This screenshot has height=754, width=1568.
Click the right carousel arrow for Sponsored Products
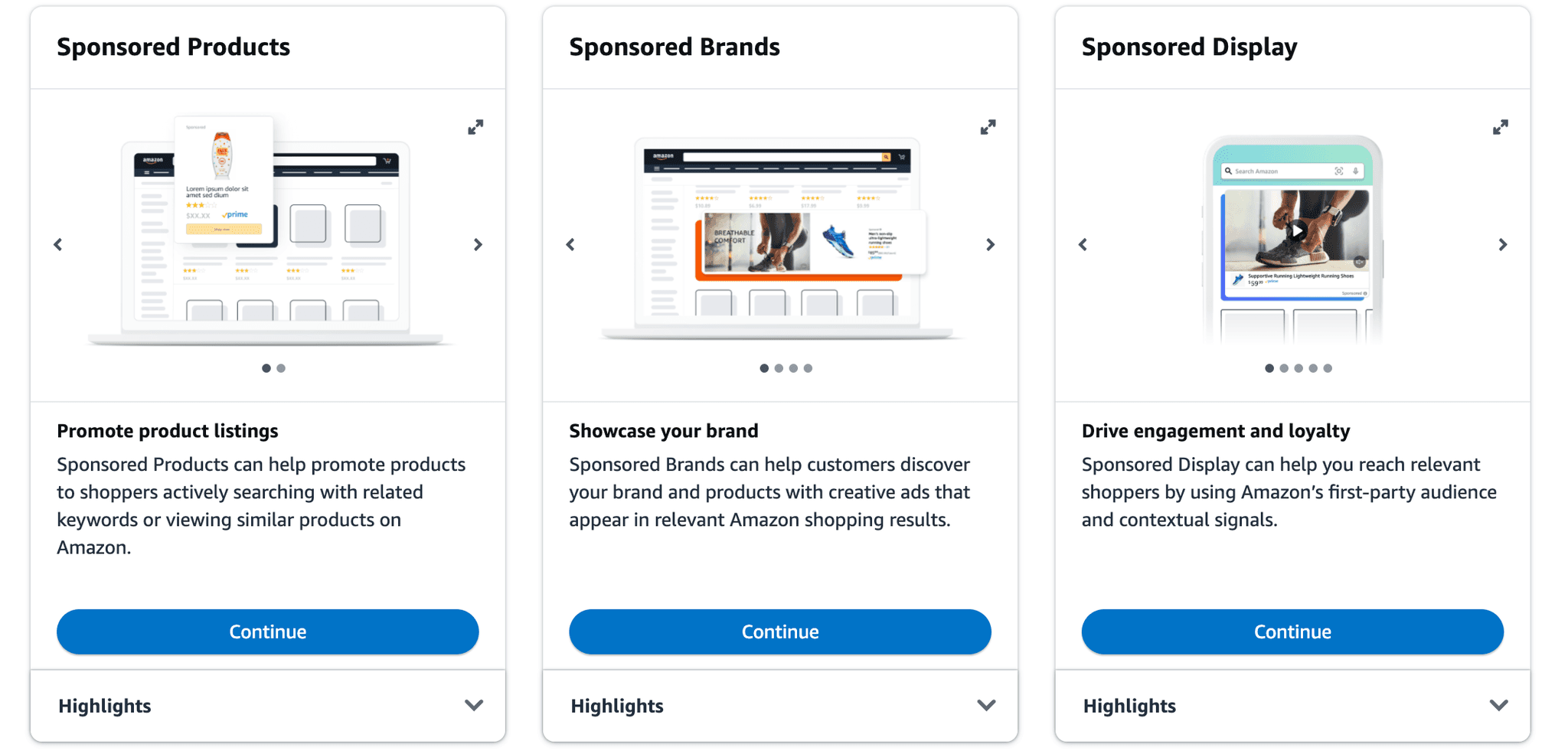[x=478, y=244]
